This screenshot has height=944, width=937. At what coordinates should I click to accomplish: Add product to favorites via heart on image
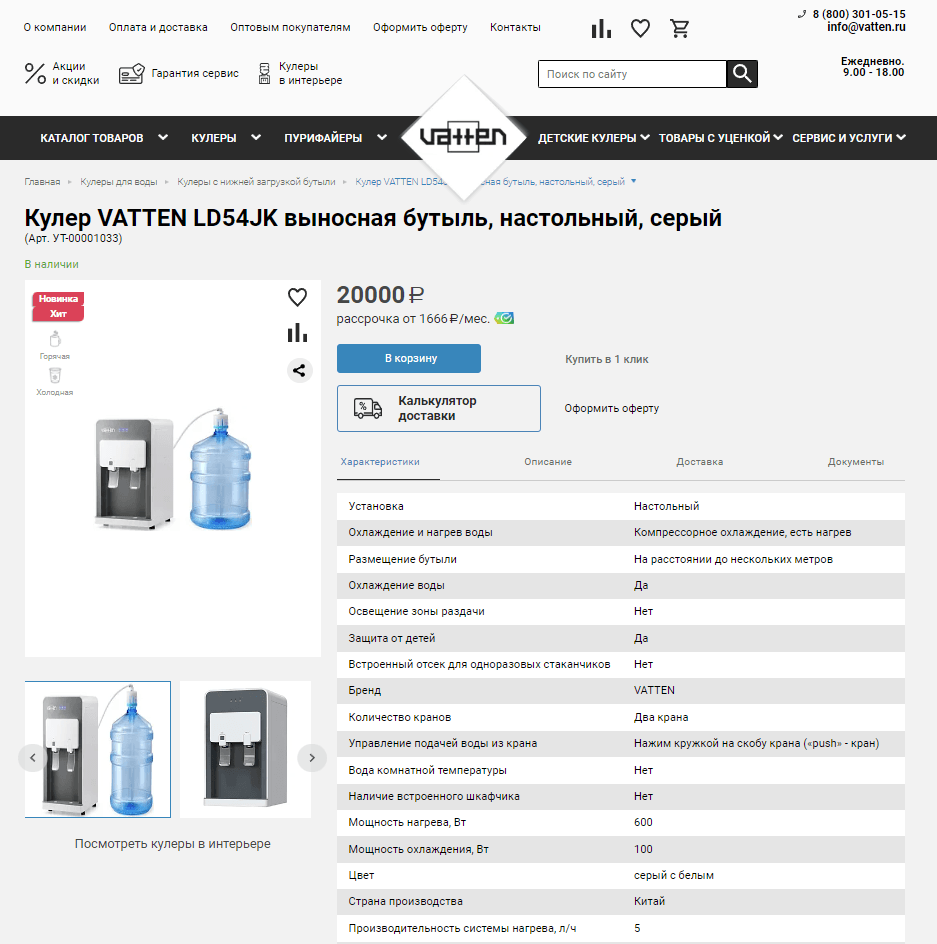pos(297,297)
